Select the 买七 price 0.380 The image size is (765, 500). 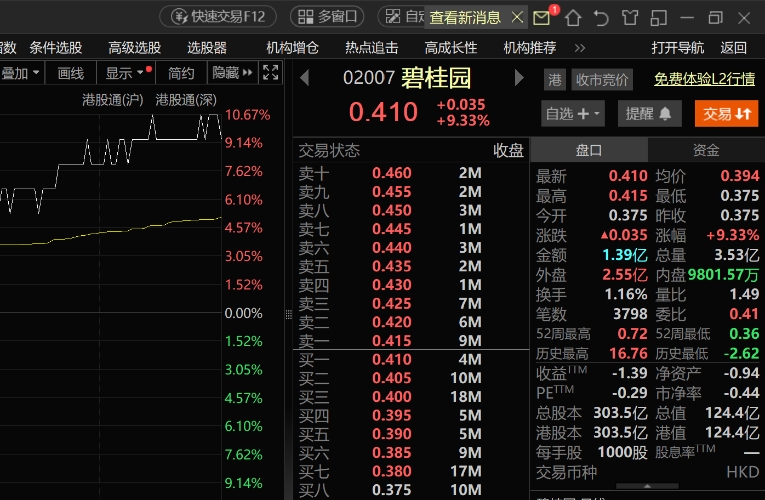coord(392,471)
